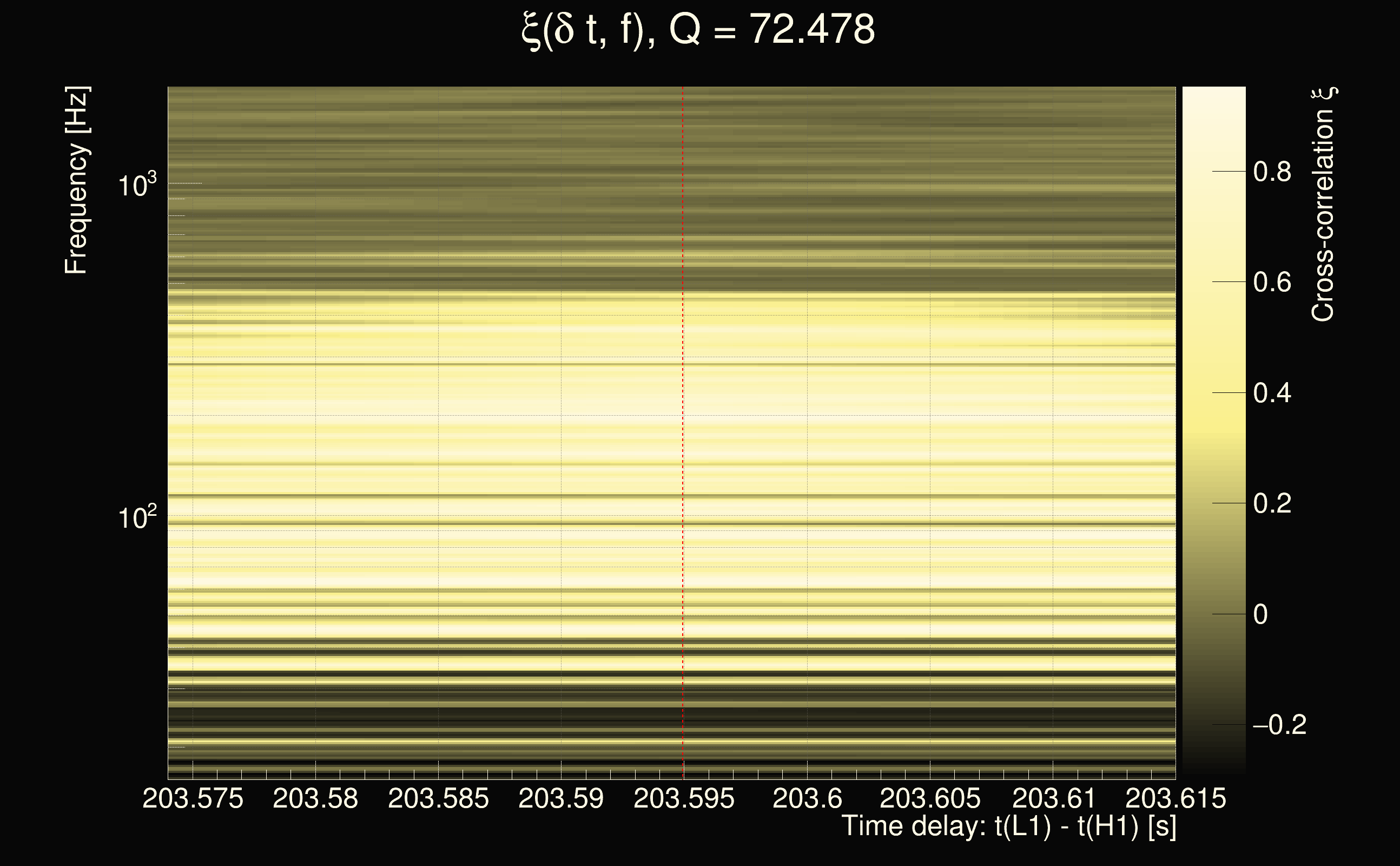The height and width of the screenshot is (866, 1400).
Task: Click the 203.595 x-axis tick label
Action: (684, 798)
